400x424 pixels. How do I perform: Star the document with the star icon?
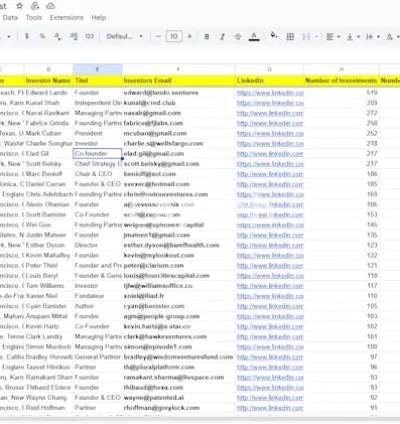point(20,6)
